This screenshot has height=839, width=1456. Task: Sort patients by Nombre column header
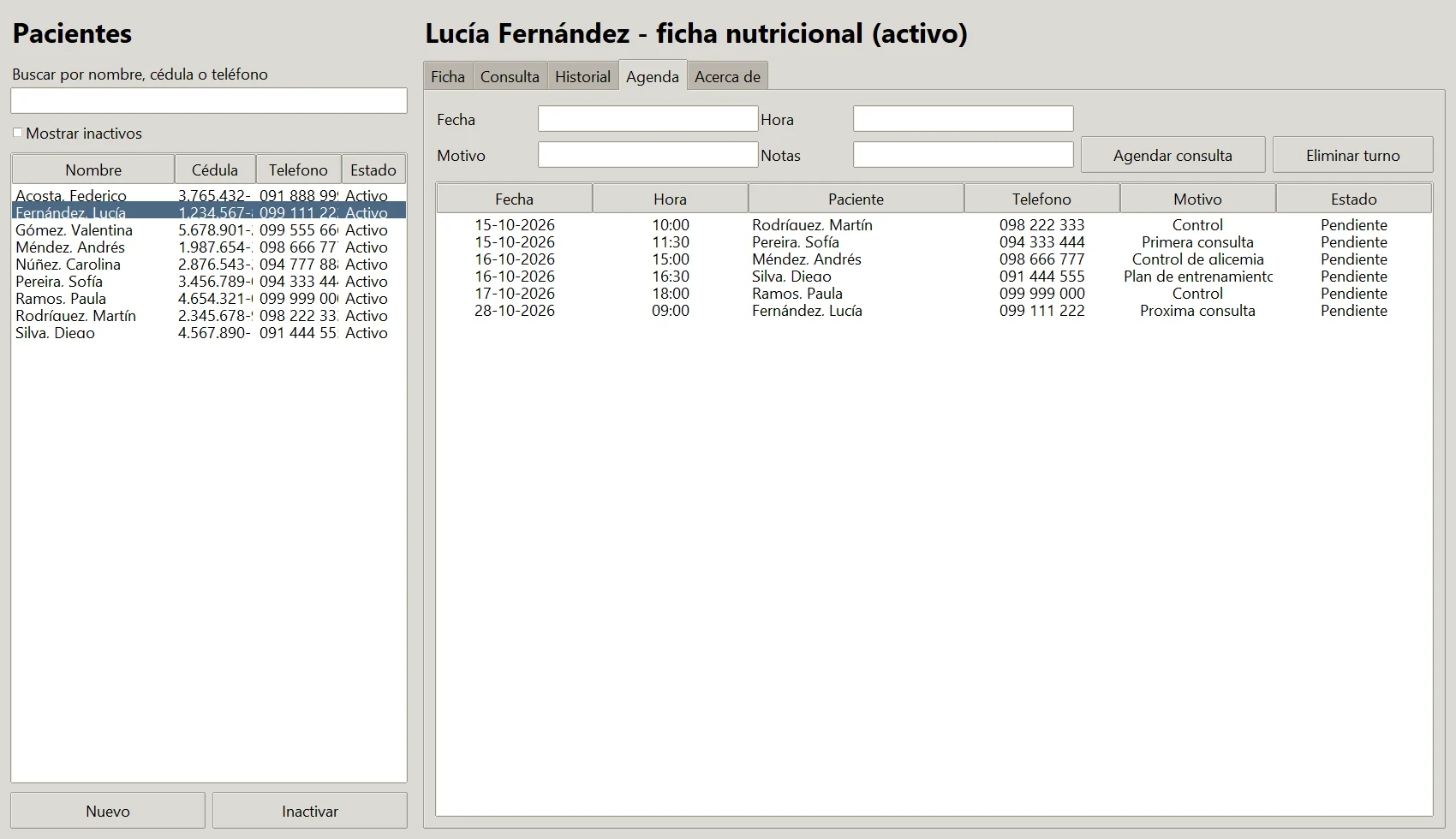point(93,170)
